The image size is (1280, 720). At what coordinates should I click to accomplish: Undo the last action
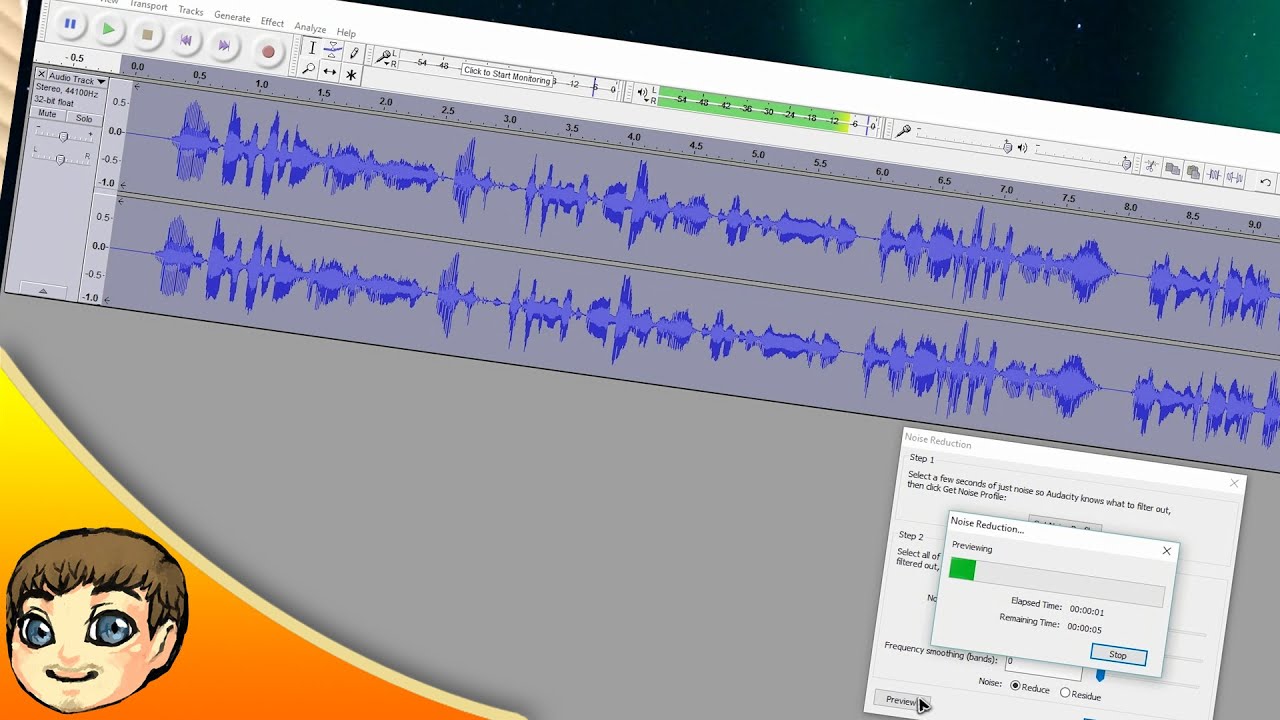(x=1266, y=182)
